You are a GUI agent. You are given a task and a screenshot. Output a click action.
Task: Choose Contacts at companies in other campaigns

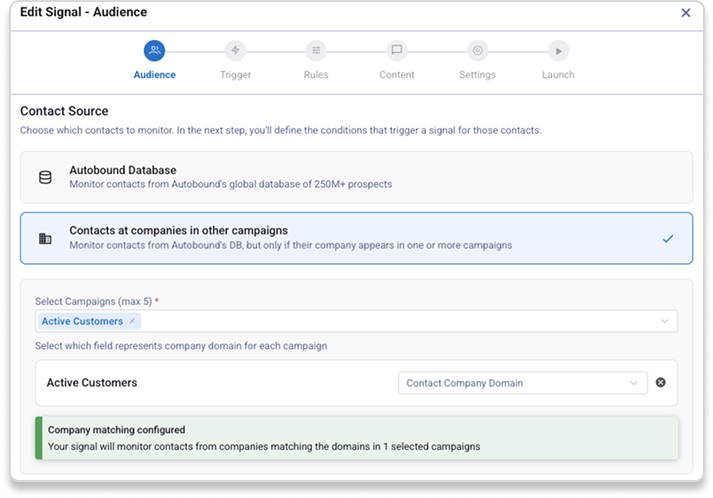tap(356, 238)
